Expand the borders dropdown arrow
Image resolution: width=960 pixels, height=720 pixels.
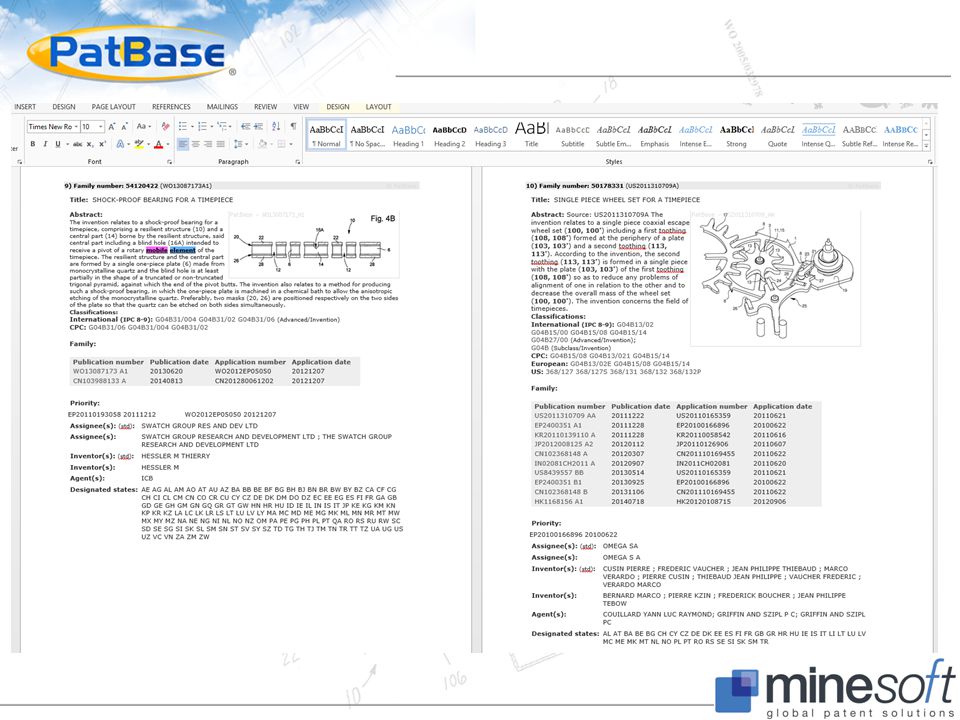click(x=291, y=144)
